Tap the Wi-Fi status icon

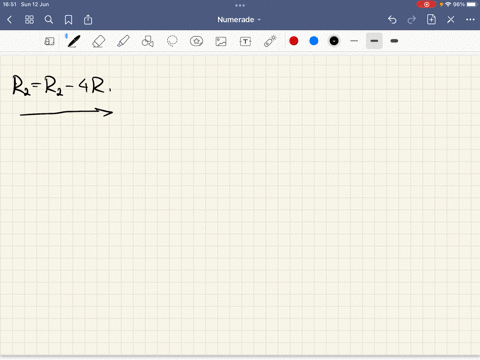pyautogui.click(x=448, y=4)
